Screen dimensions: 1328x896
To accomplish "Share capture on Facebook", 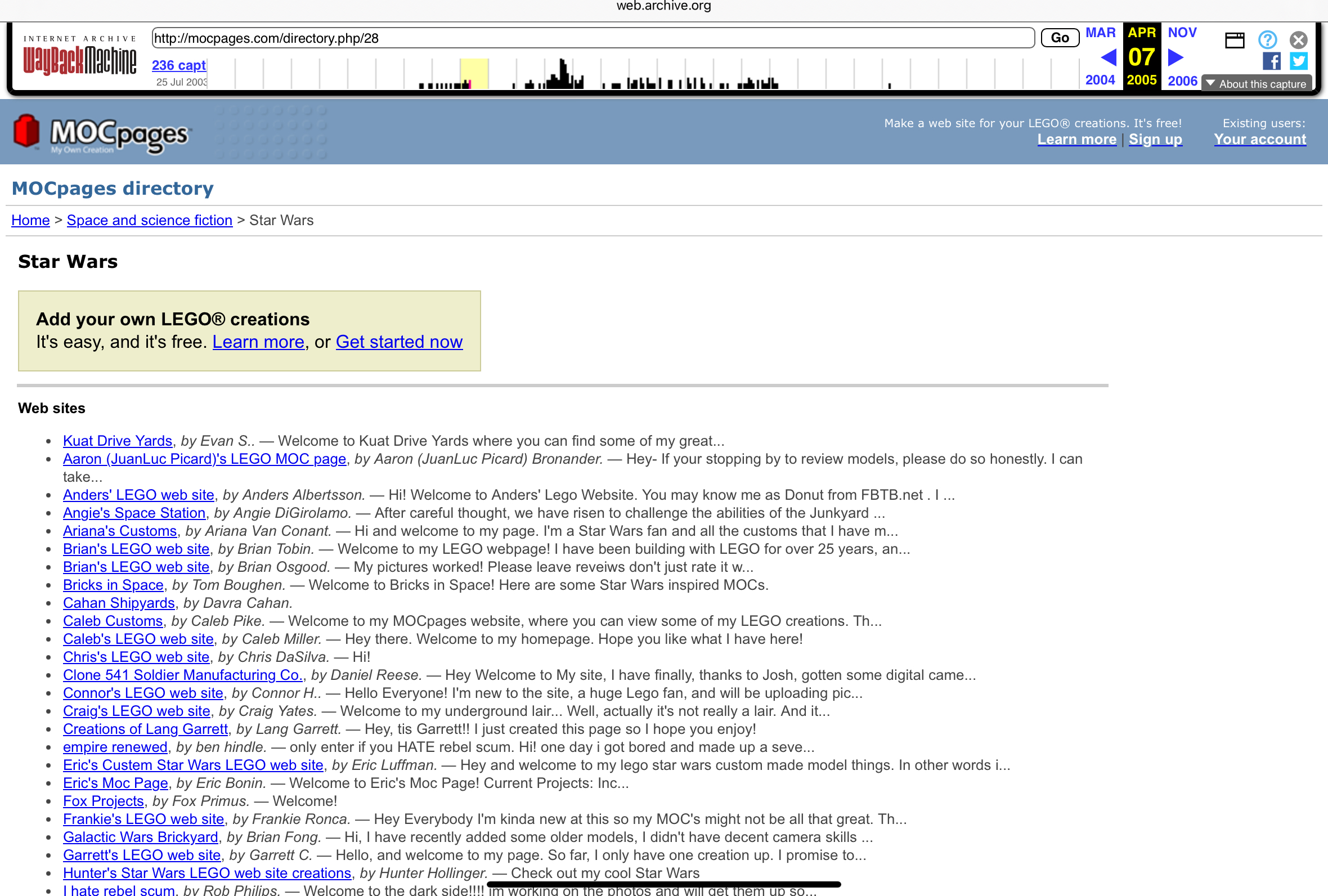I will (x=1272, y=61).
